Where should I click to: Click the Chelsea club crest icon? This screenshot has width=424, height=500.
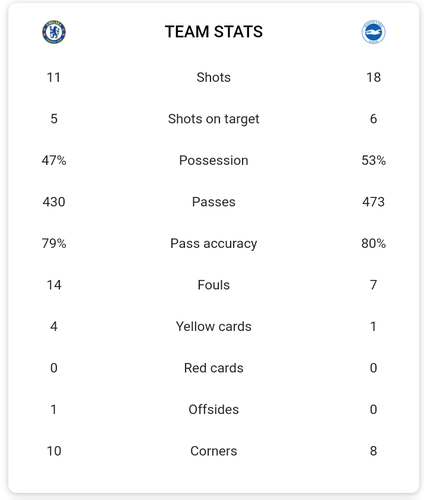[54, 32]
